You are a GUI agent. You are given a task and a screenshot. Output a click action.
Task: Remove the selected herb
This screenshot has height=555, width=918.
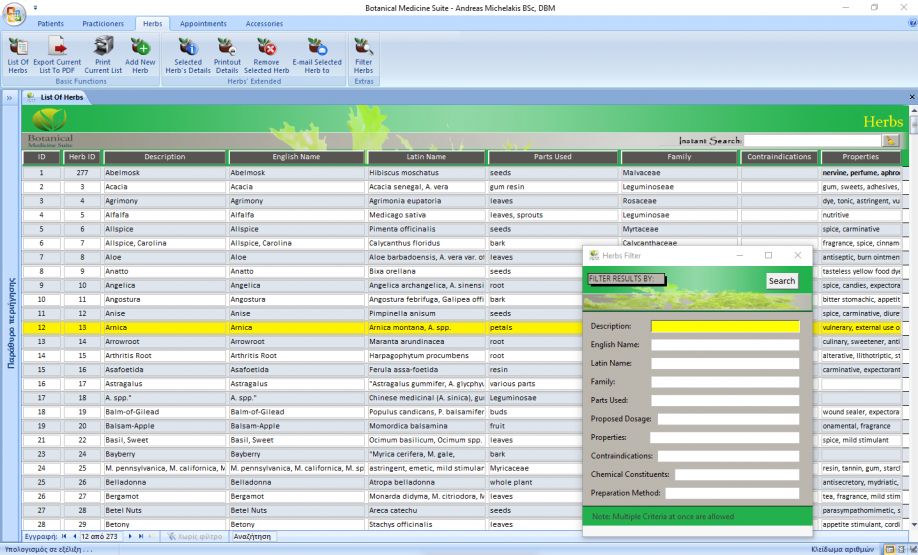[x=266, y=55]
